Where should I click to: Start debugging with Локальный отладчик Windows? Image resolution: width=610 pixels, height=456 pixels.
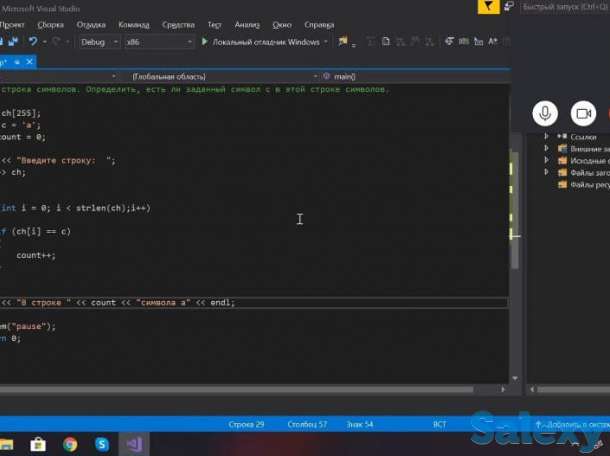261,42
